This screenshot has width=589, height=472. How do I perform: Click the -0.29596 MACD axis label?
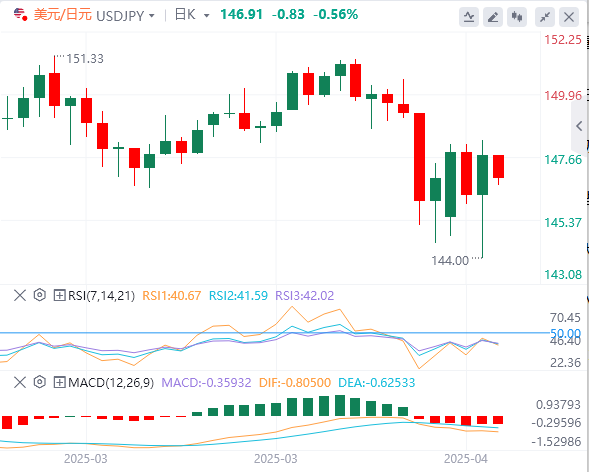pyautogui.click(x=556, y=423)
